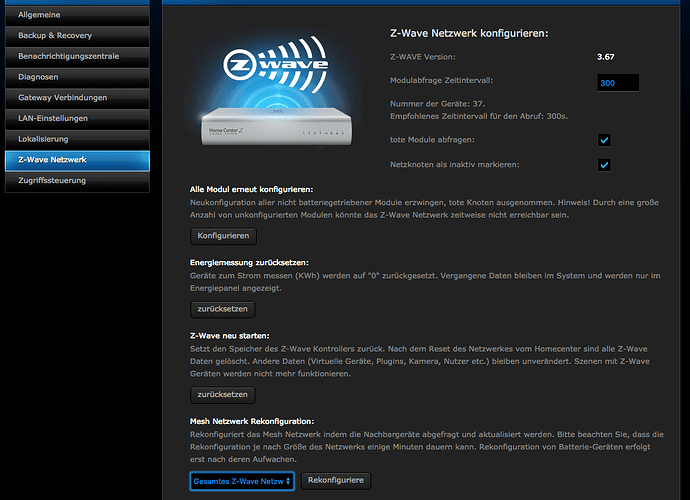Open LAN-Einstellungen
The width and height of the screenshot is (690, 500).
tap(77, 118)
